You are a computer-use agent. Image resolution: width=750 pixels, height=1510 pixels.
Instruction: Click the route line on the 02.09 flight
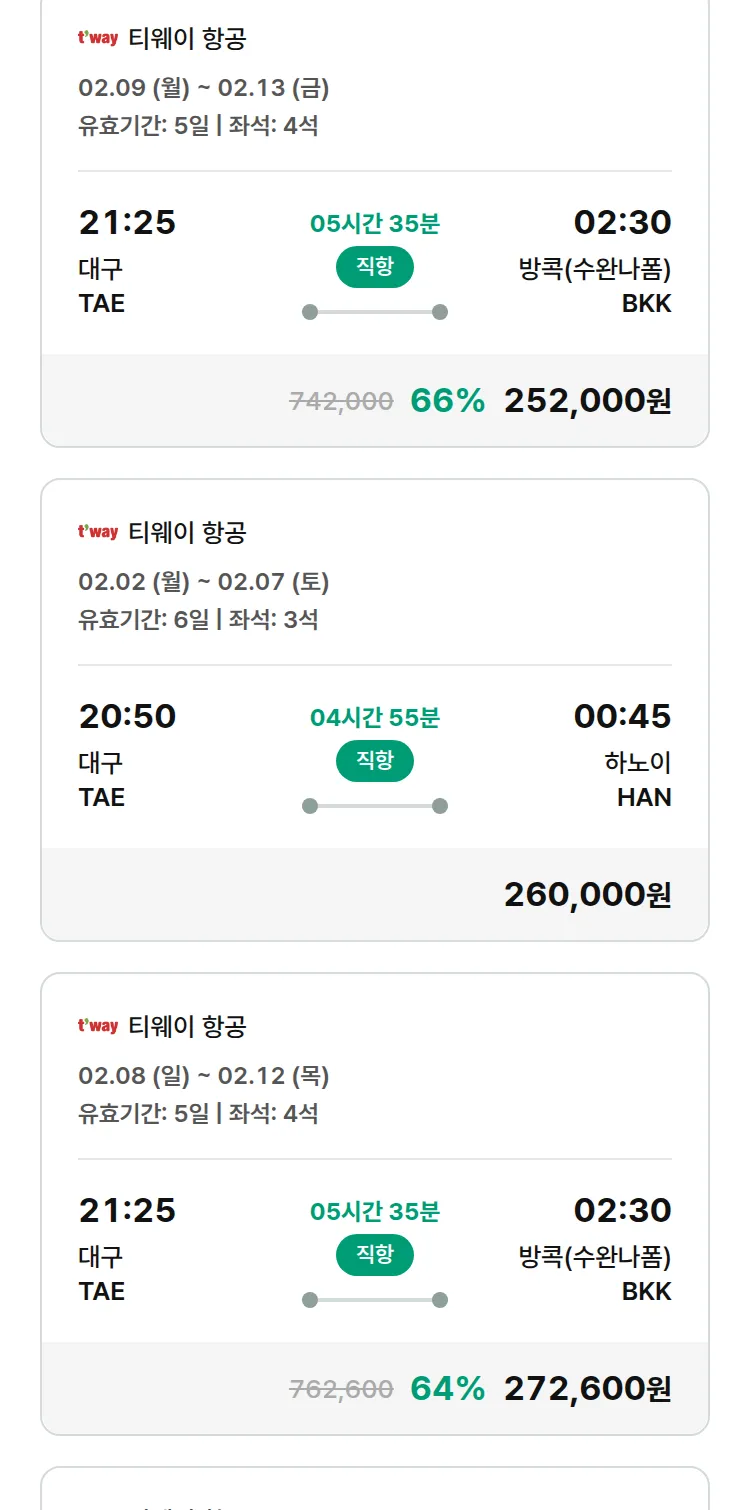click(x=375, y=312)
